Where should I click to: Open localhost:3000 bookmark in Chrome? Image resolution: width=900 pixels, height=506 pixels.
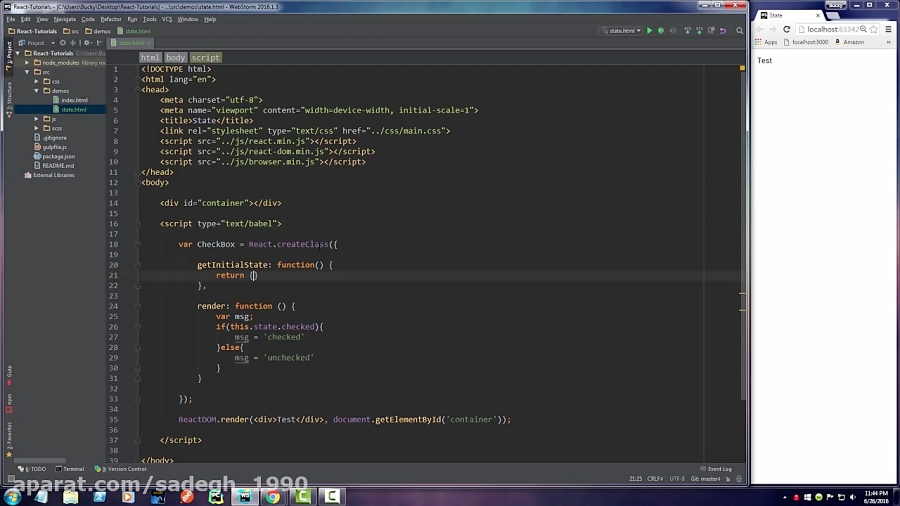click(x=806, y=42)
